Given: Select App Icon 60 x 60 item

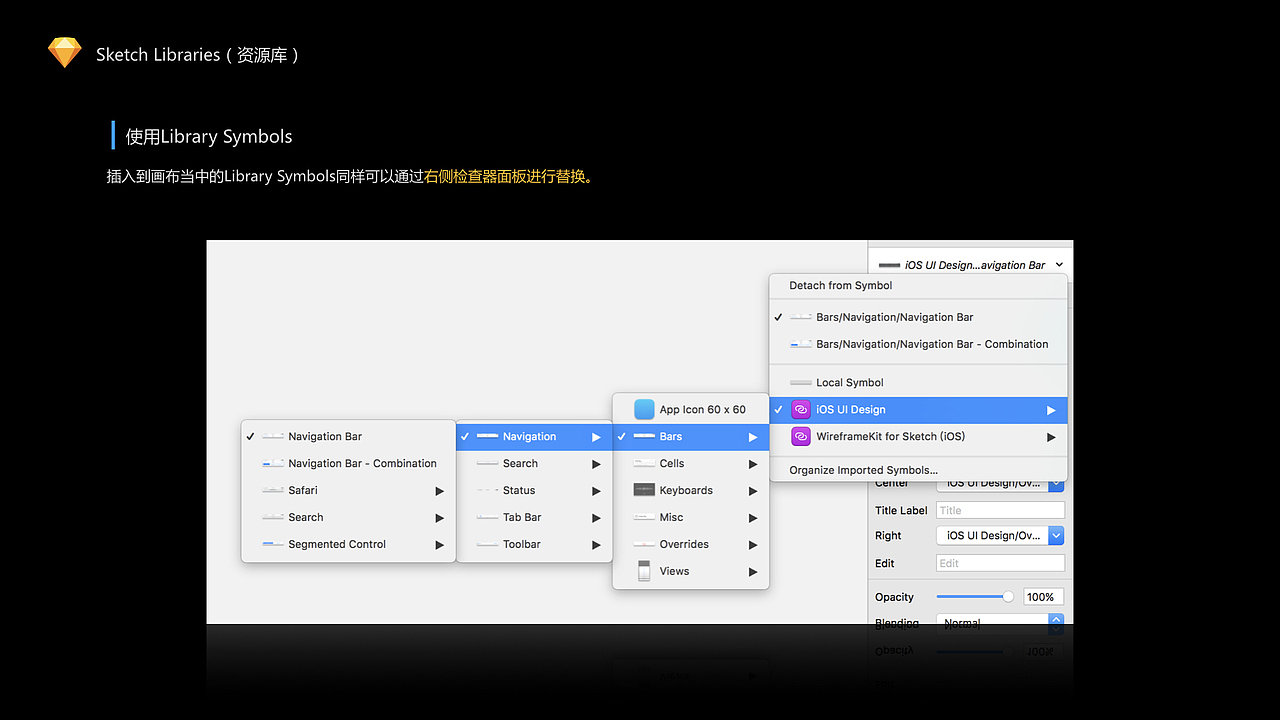Looking at the screenshot, I should (x=690, y=409).
